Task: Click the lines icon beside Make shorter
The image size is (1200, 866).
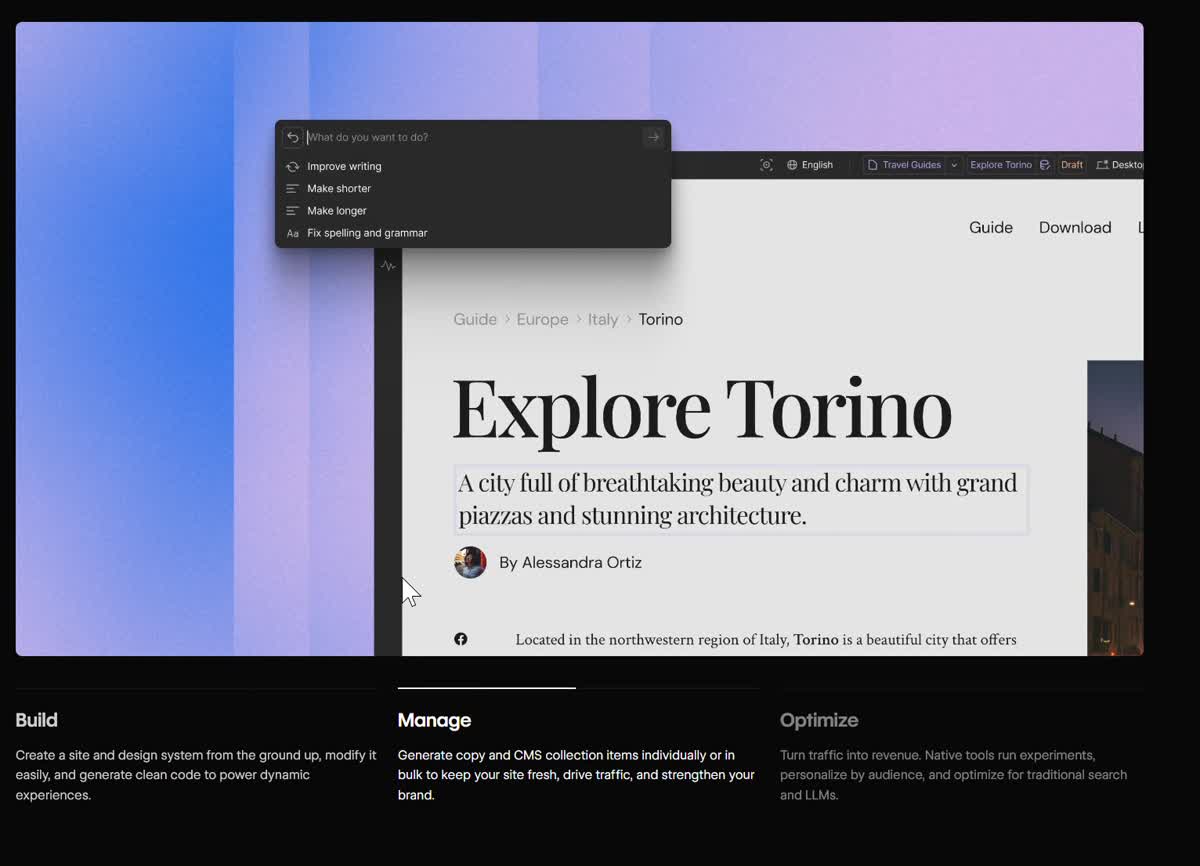Action: coord(293,189)
